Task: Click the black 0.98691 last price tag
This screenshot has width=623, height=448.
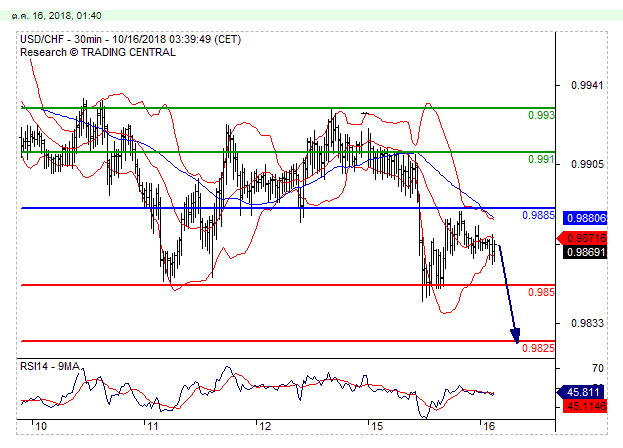Action: (585, 252)
